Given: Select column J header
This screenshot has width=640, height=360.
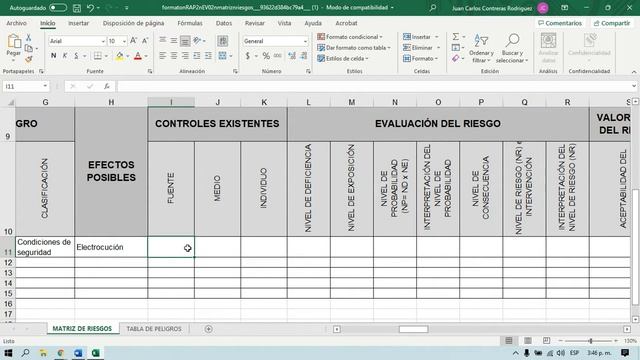Looking at the screenshot, I should (218, 102).
